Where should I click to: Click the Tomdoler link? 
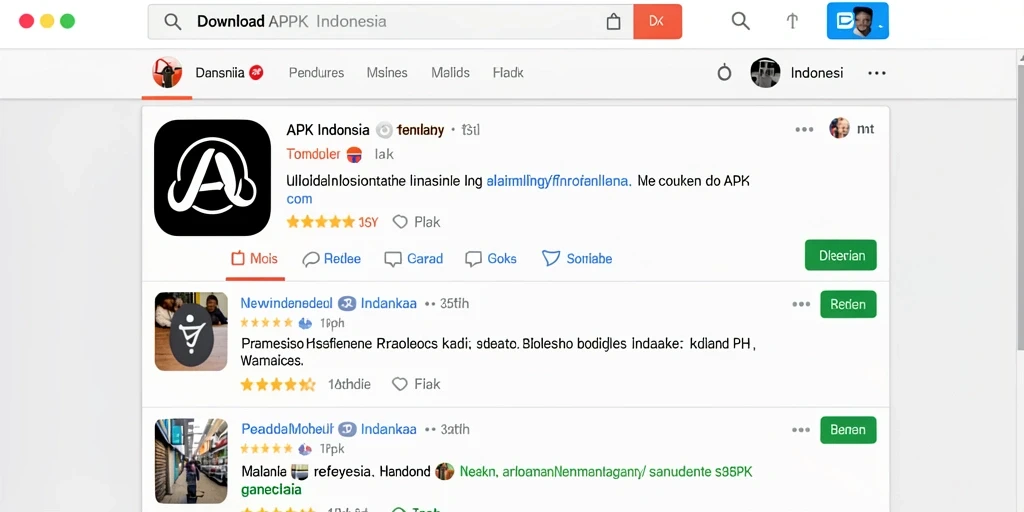(313, 154)
